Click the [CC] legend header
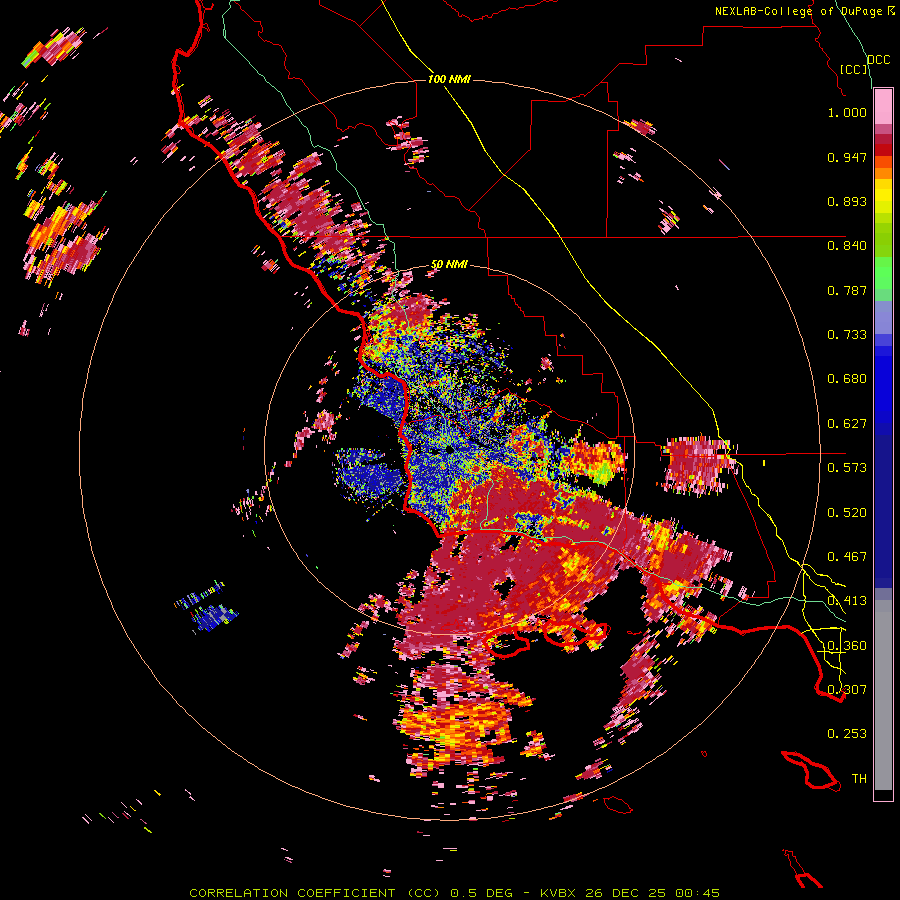The image size is (900, 900). coord(854,69)
